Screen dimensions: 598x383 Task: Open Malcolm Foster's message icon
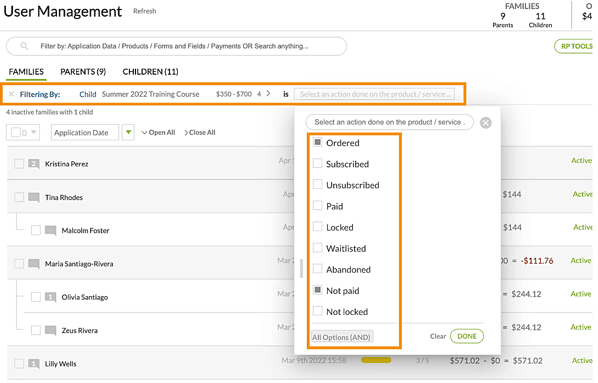point(51,231)
